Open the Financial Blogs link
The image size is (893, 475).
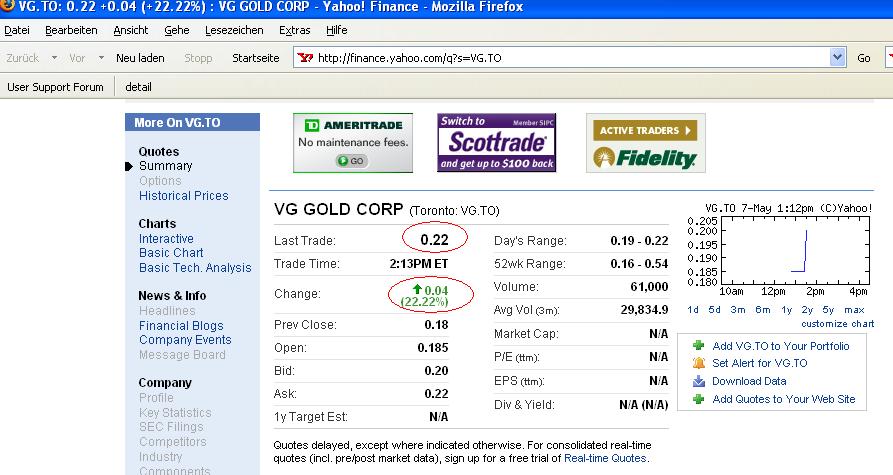(x=181, y=325)
